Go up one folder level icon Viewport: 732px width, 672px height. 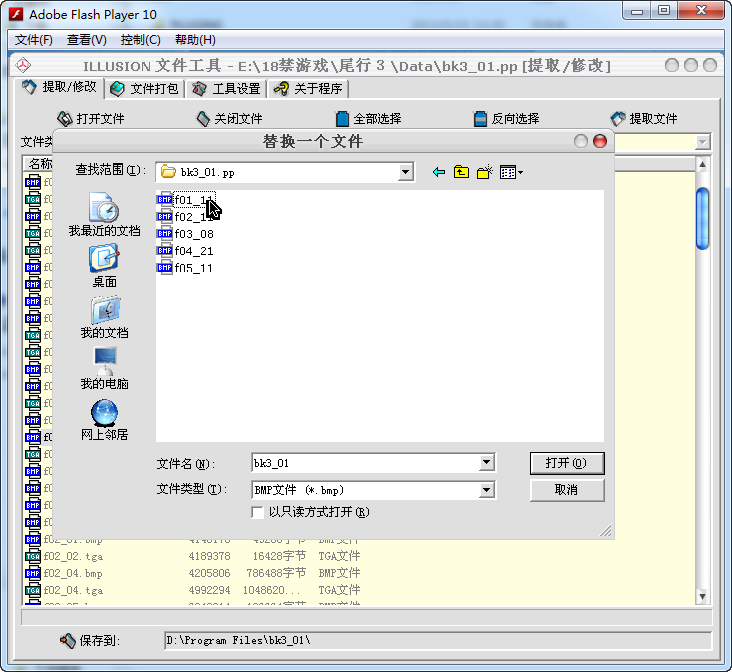click(x=461, y=172)
